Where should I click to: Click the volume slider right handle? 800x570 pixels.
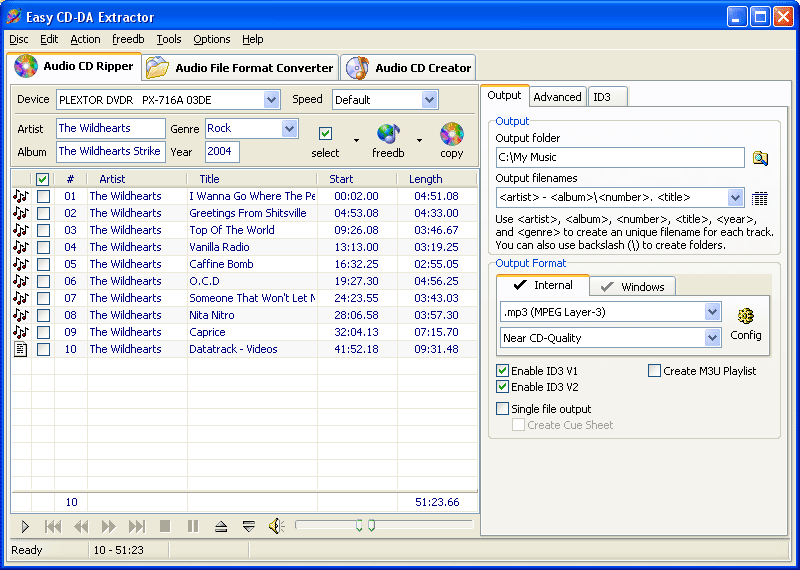[371, 526]
